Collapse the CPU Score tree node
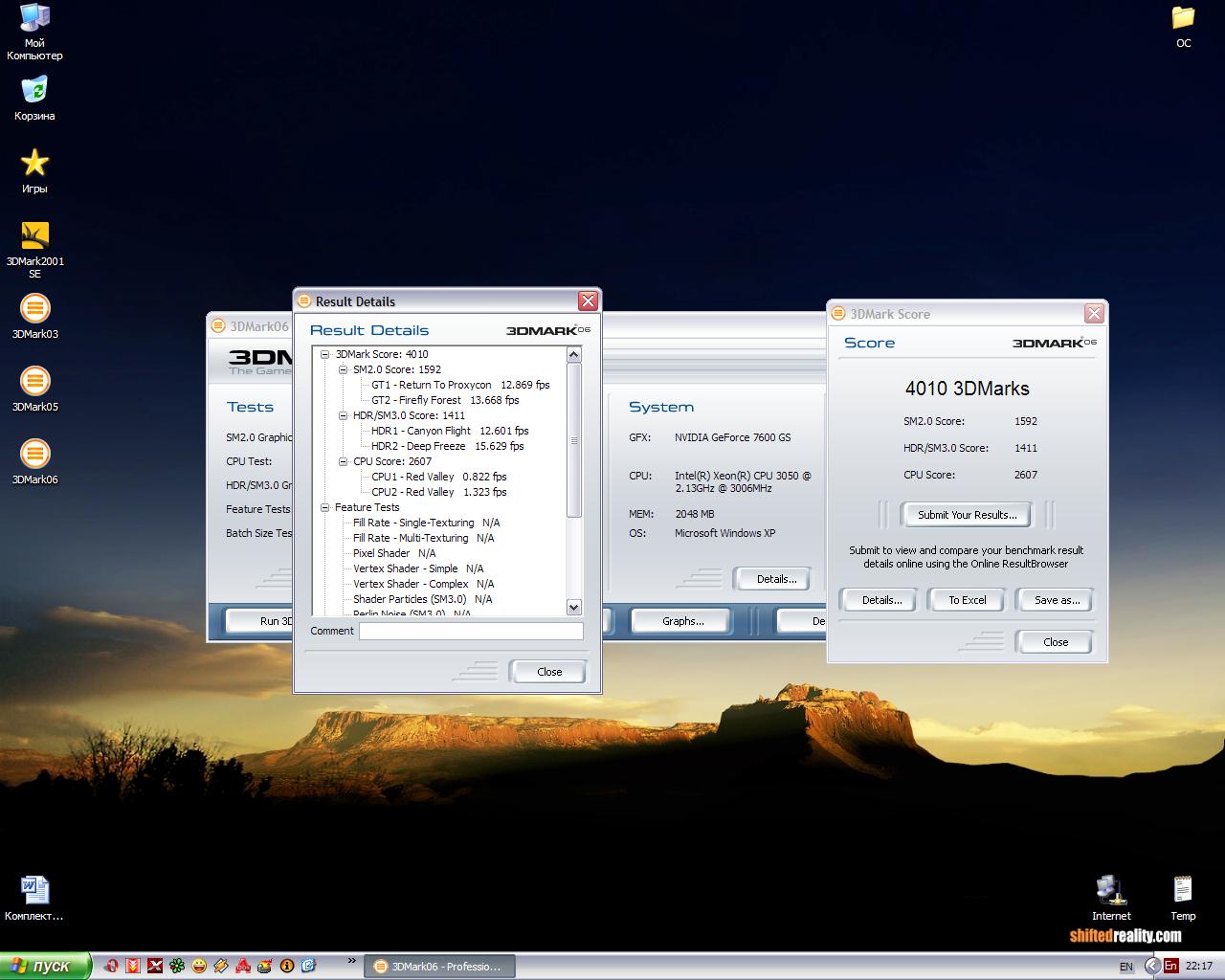1225x980 pixels. 344,461
